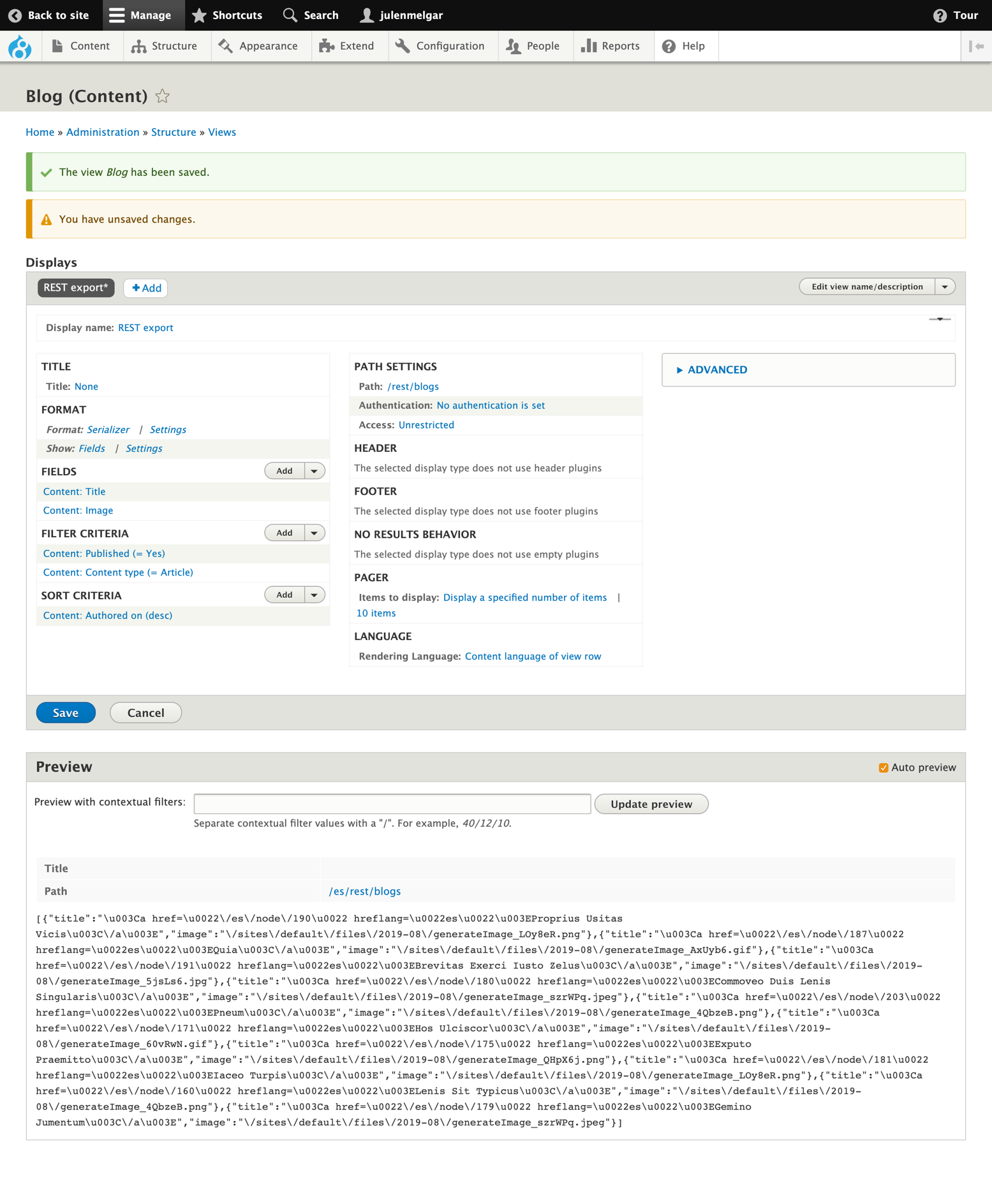Screen dimensions: 992x1204
Task: Click Update preview button
Action: pos(651,804)
